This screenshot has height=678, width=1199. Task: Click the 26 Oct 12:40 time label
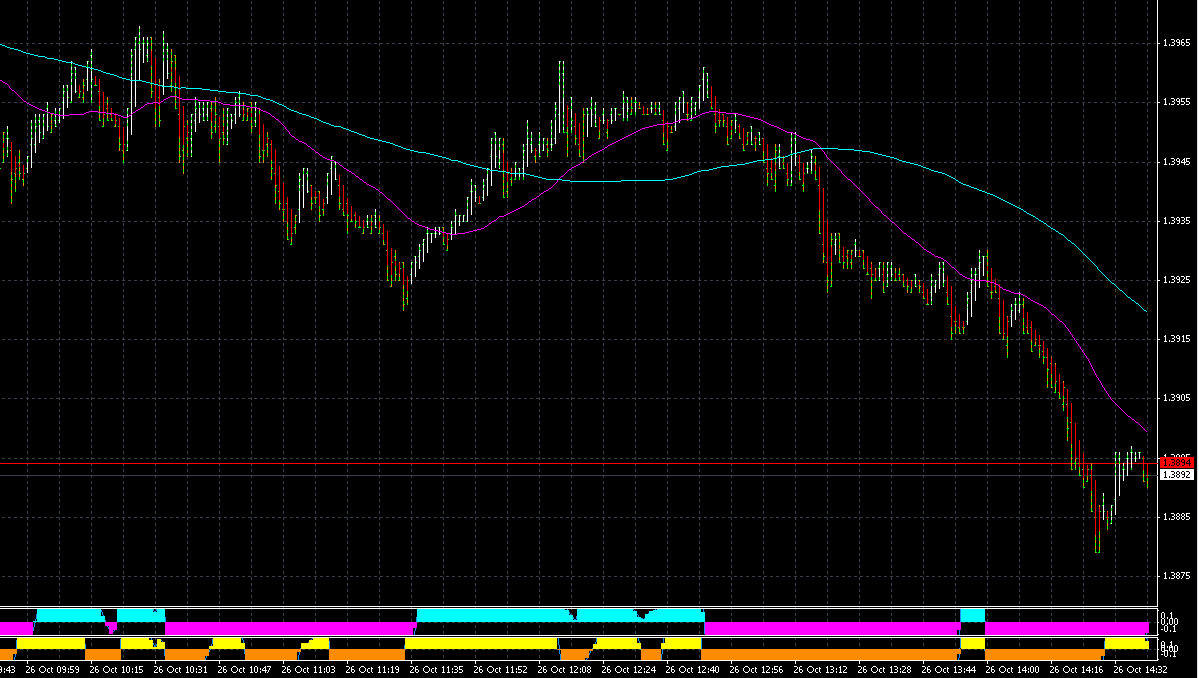(x=693, y=670)
